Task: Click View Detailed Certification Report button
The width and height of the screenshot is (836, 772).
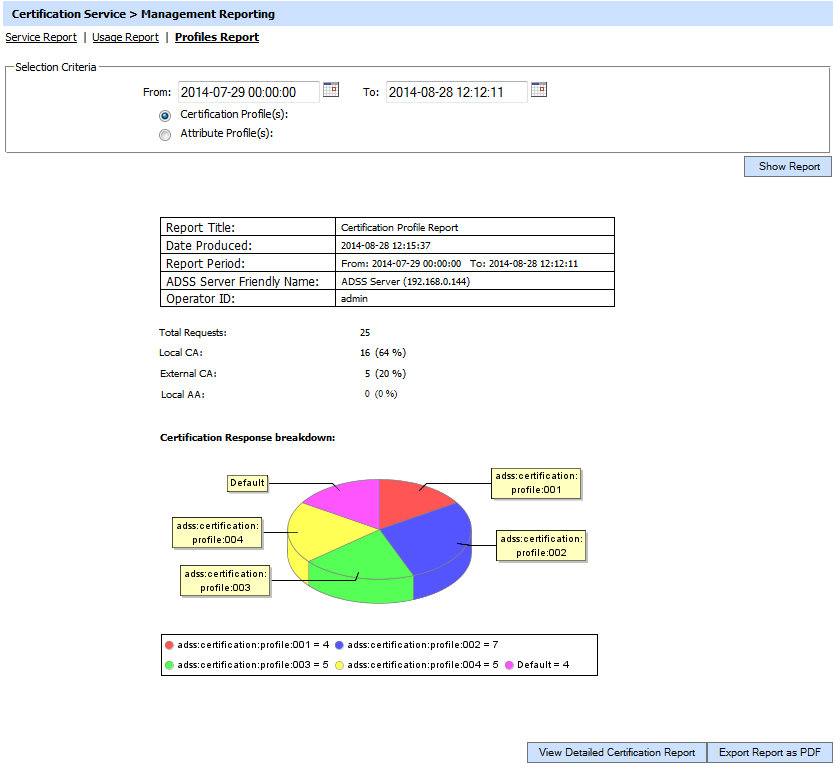Action: click(616, 752)
